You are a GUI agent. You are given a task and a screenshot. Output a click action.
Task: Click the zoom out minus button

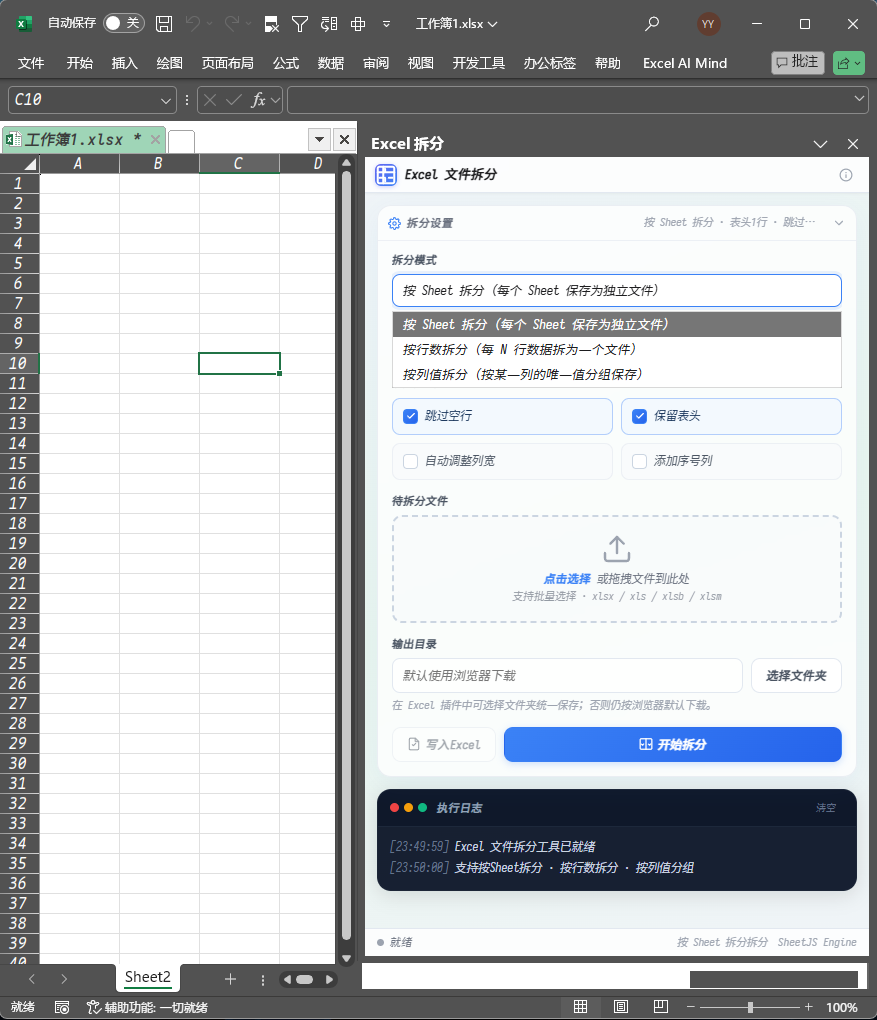(691, 1007)
